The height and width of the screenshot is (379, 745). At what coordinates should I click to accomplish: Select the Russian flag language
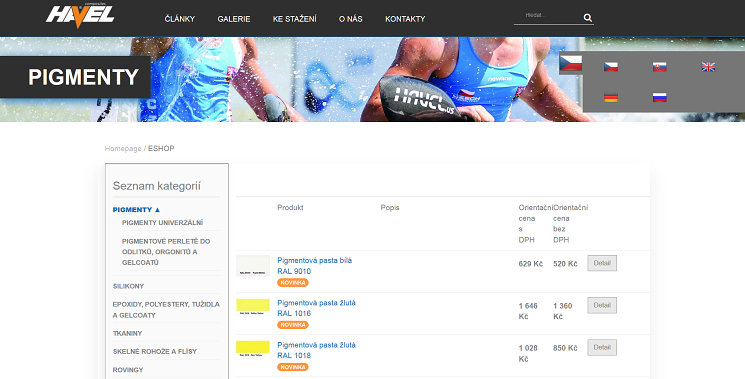[659, 98]
